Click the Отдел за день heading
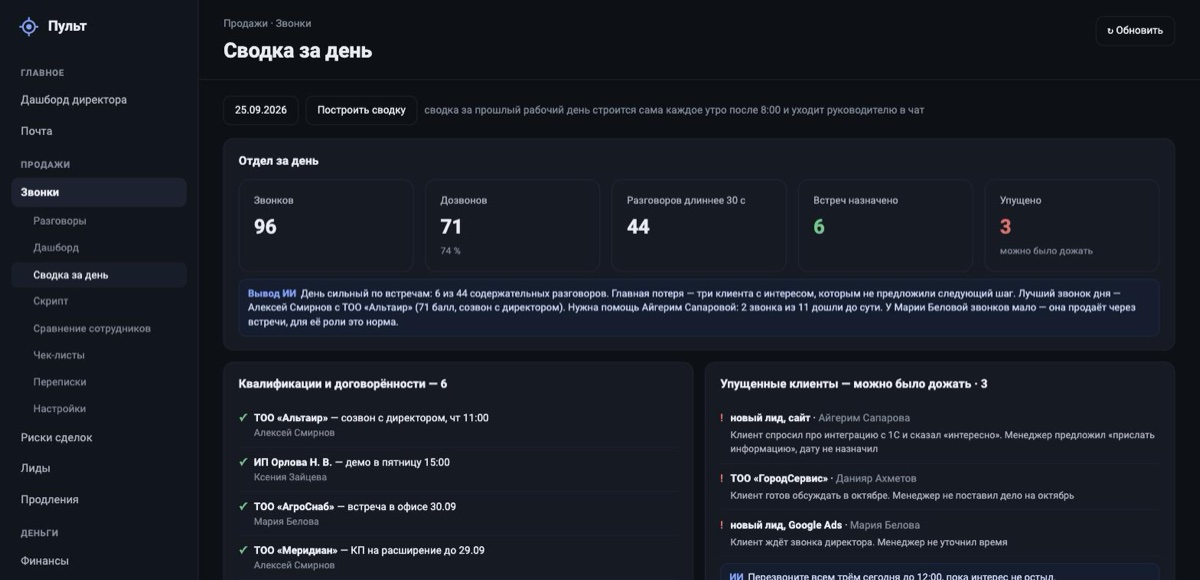 point(279,160)
